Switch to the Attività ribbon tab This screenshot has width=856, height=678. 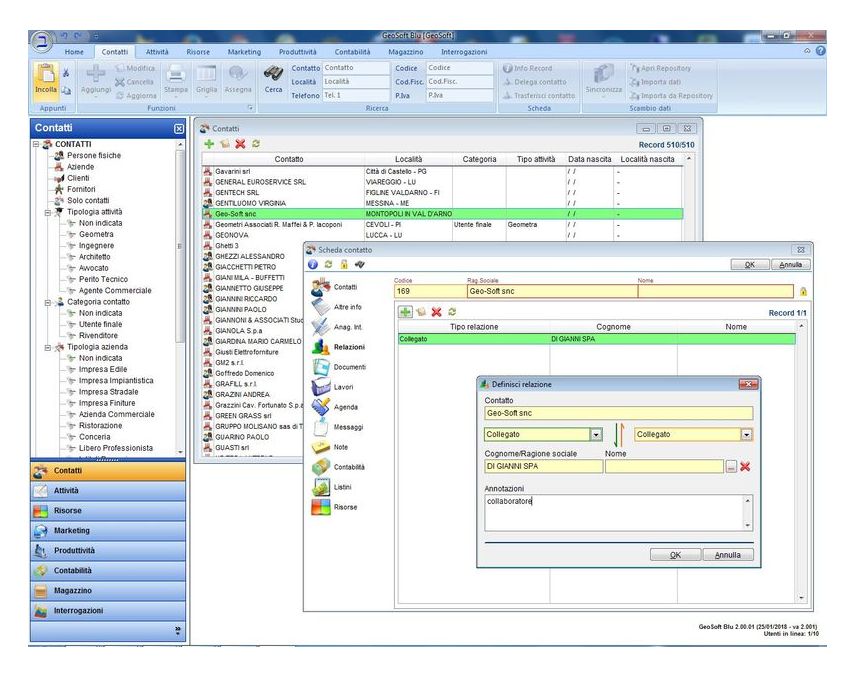157,52
